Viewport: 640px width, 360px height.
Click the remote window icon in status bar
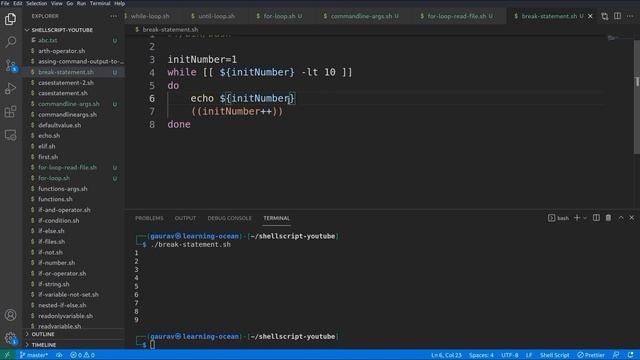point(7,355)
